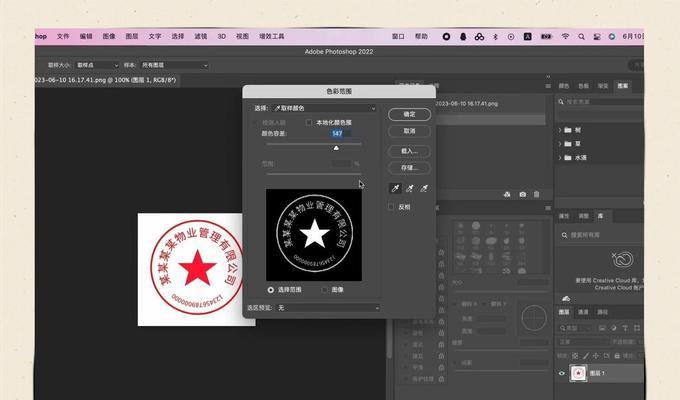680x400 pixels.
Task: Click the 颜色容差 slider handle
Action: pyautogui.click(x=336, y=148)
